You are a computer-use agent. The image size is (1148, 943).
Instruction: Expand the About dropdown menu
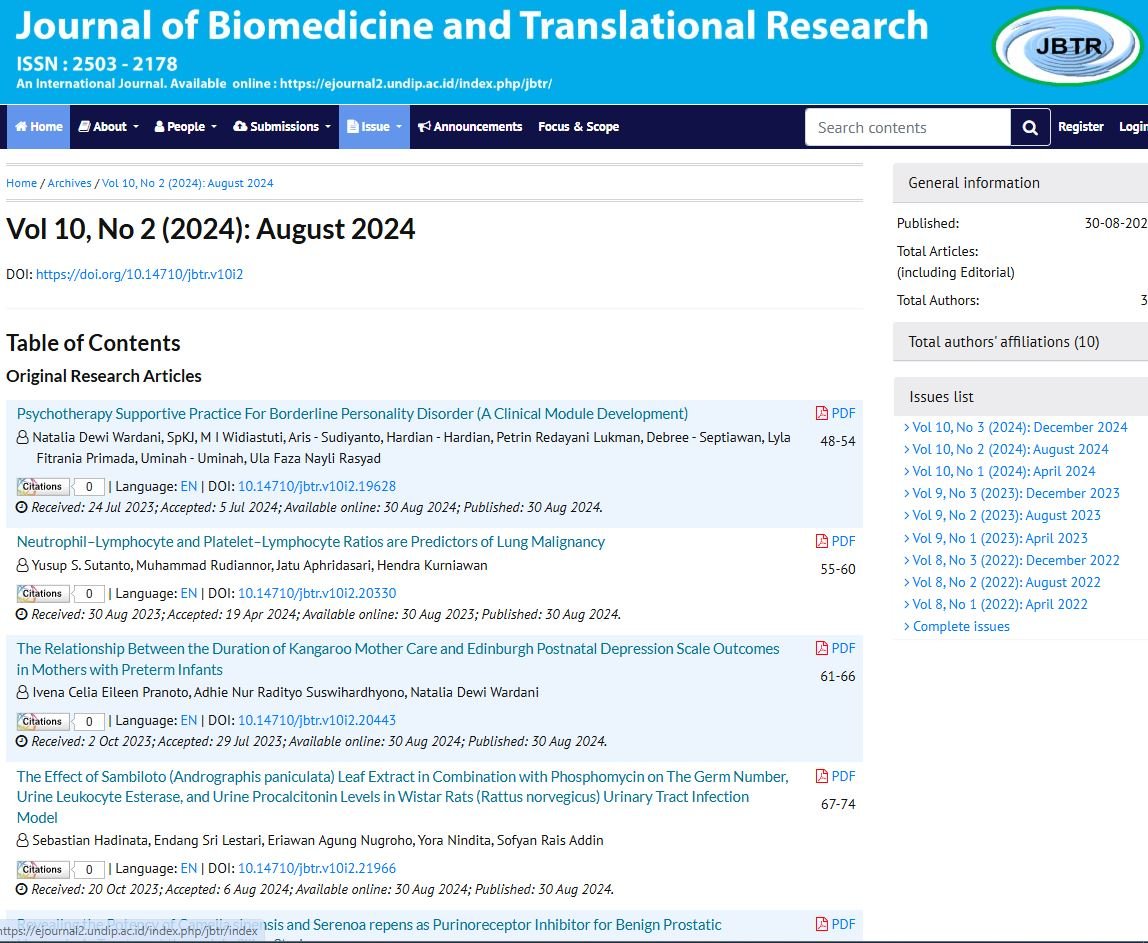pos(107,127)
